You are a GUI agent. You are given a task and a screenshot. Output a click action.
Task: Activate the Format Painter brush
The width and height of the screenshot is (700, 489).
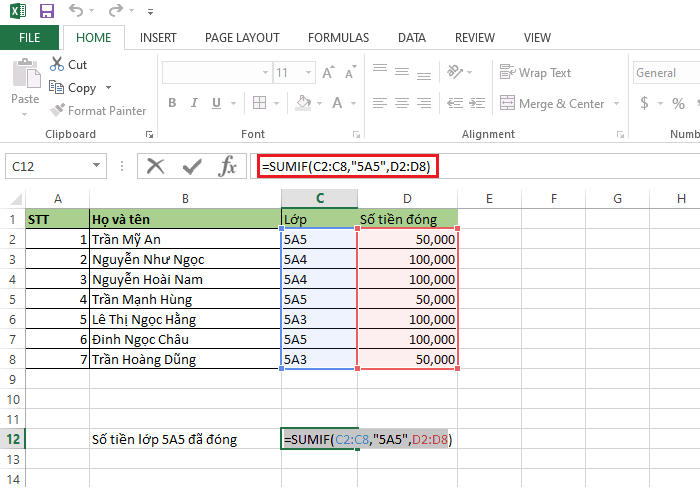(x=57, y=110)
